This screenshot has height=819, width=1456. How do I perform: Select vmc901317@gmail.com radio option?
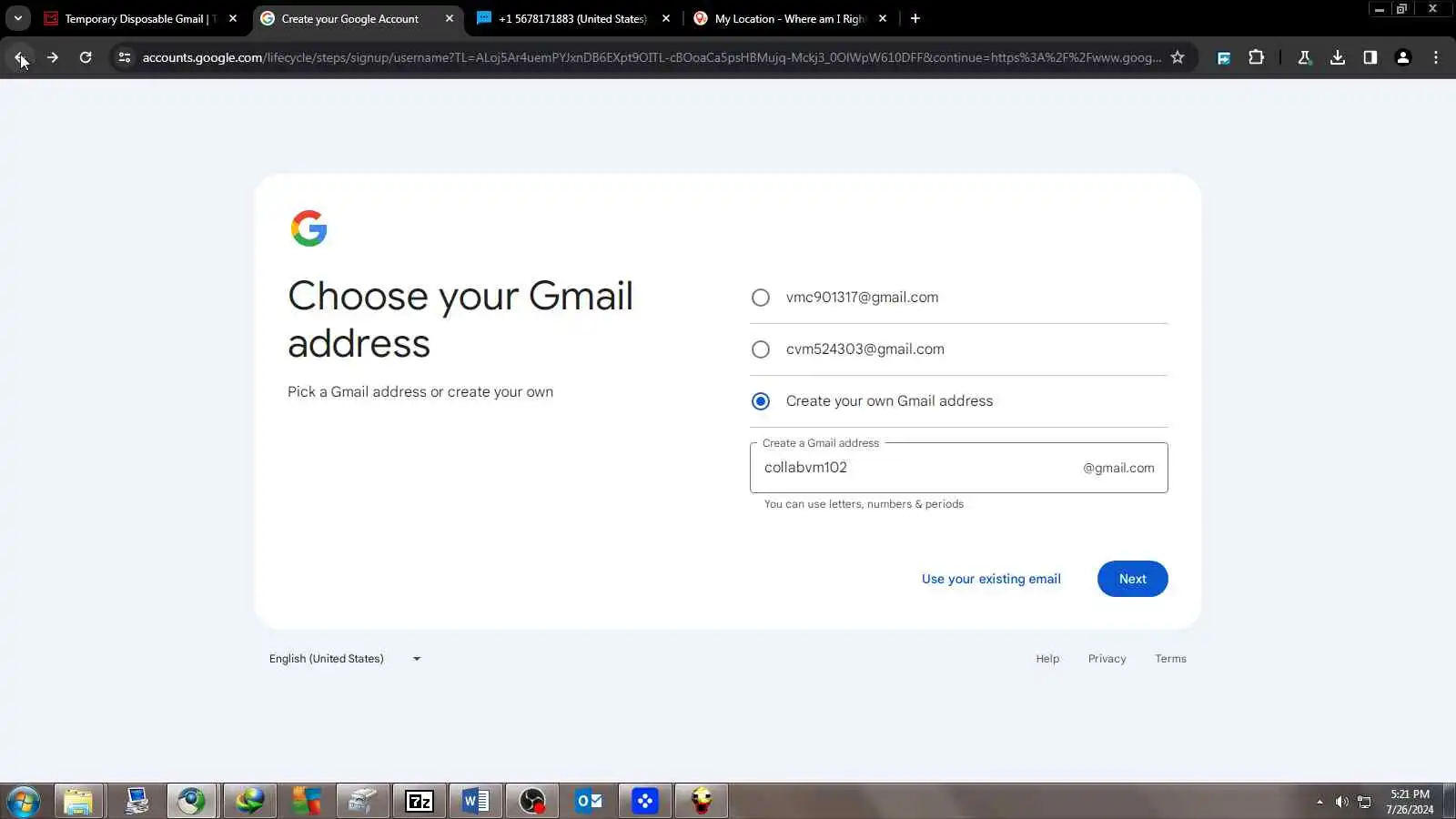coord(761,298)
